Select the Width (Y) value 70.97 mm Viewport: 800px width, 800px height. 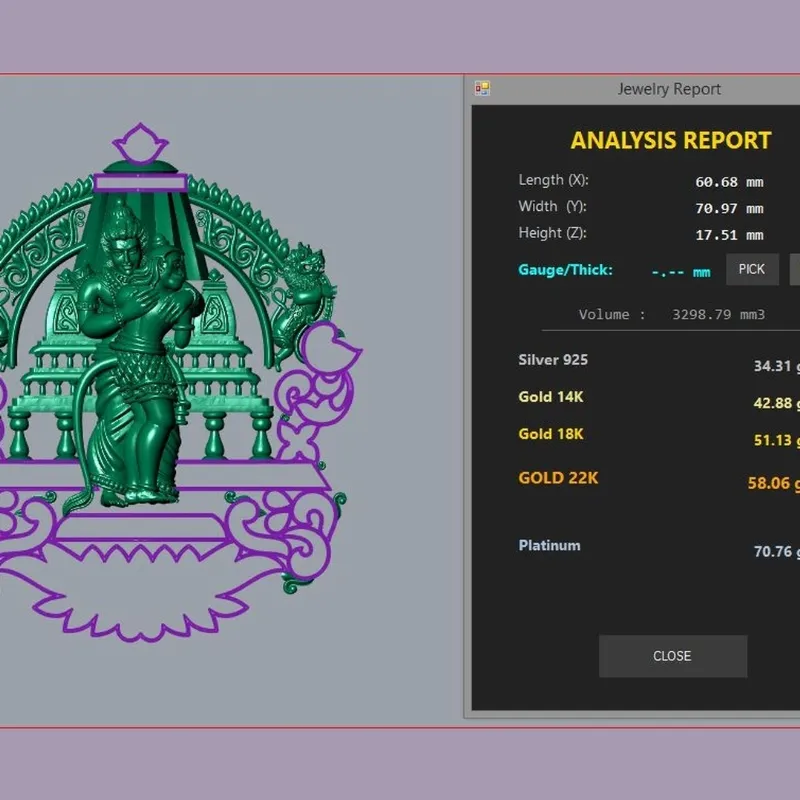729,209
